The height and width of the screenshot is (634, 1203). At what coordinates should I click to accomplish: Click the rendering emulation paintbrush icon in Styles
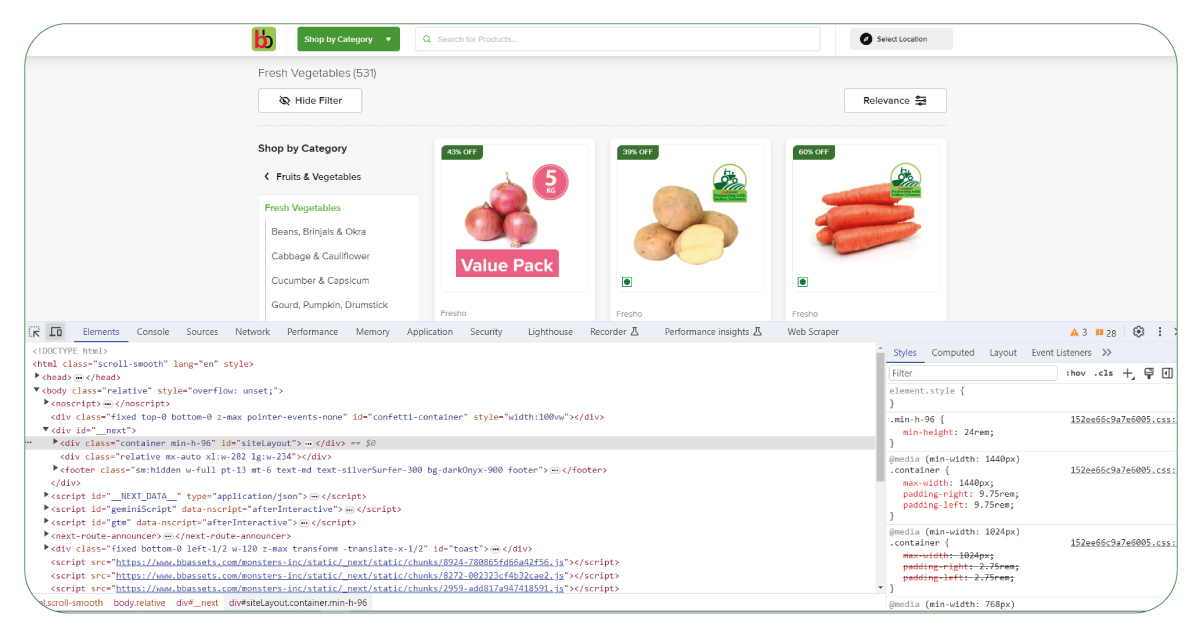[x=1149, y=373]
